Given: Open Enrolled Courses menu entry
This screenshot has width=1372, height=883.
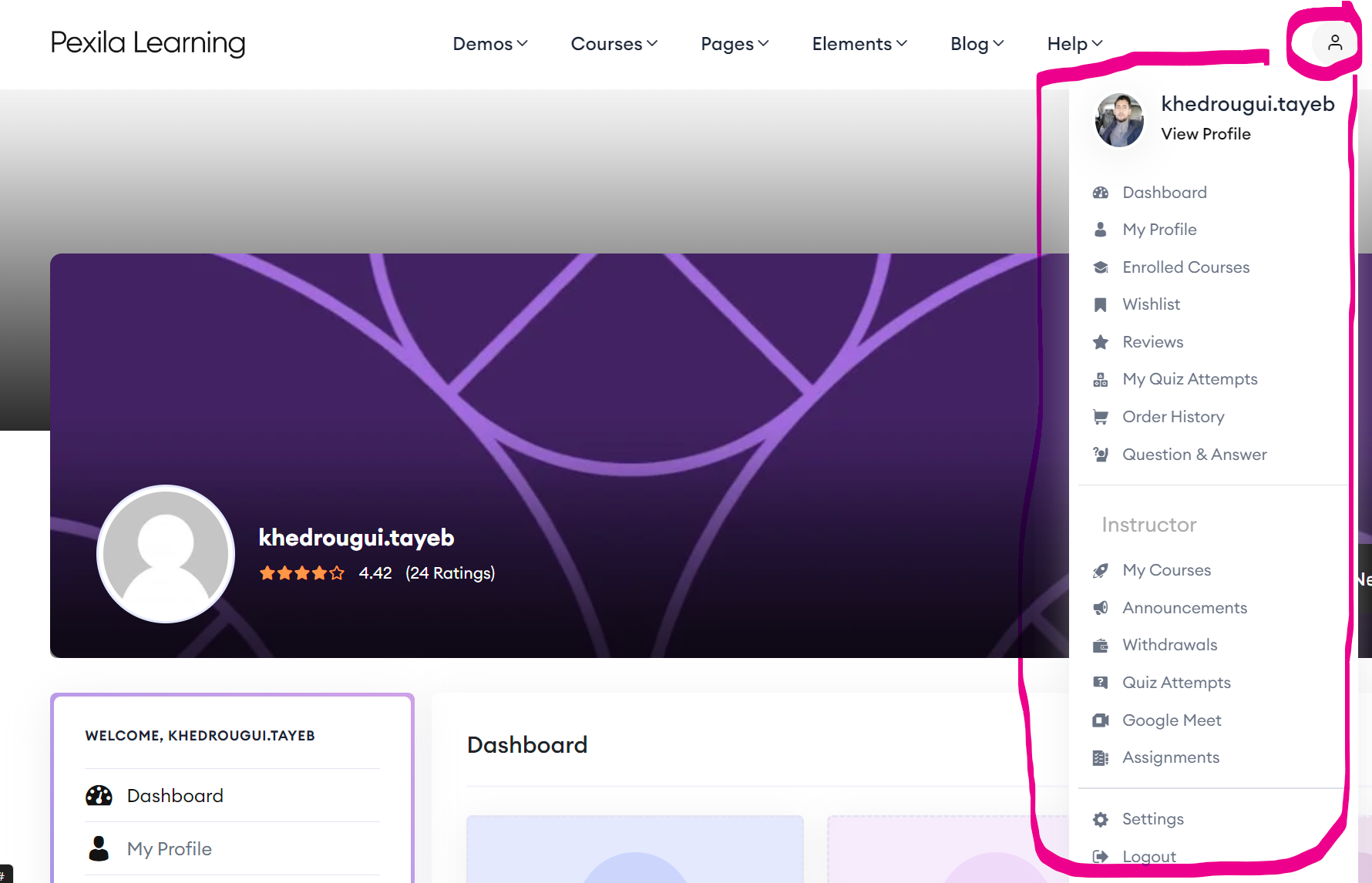Looking at the screenshot, I should tap(1185, 267).
